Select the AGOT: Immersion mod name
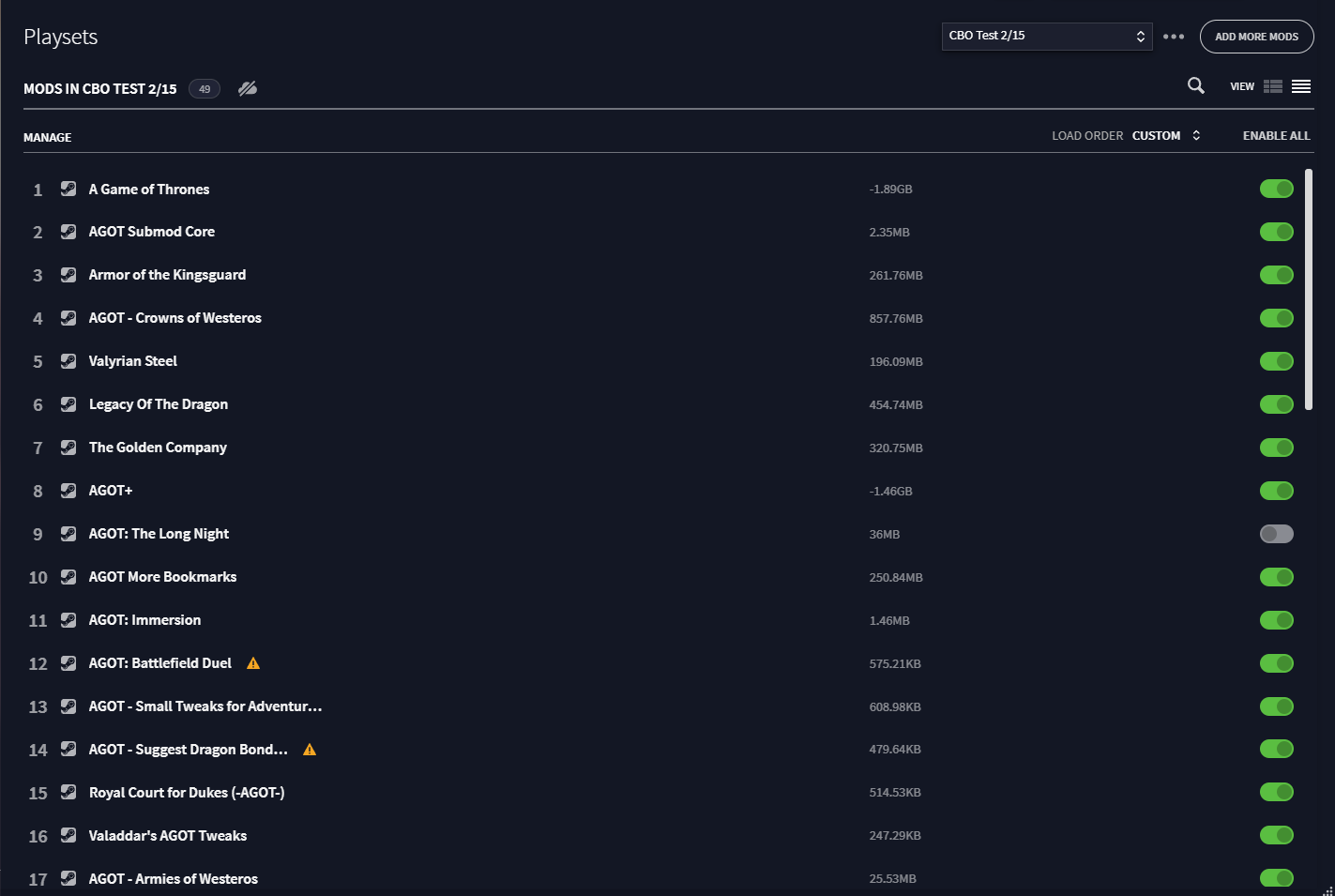Viewport: 1335px width, 896px height. click(144, 620)
